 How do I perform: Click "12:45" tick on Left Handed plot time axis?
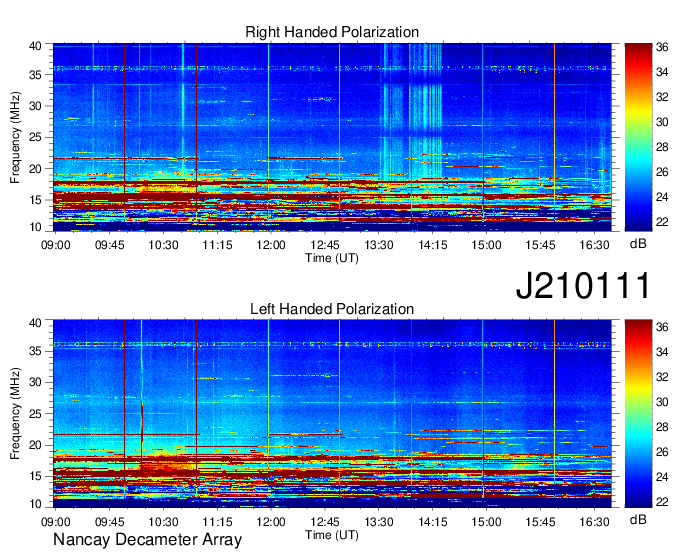325,522
